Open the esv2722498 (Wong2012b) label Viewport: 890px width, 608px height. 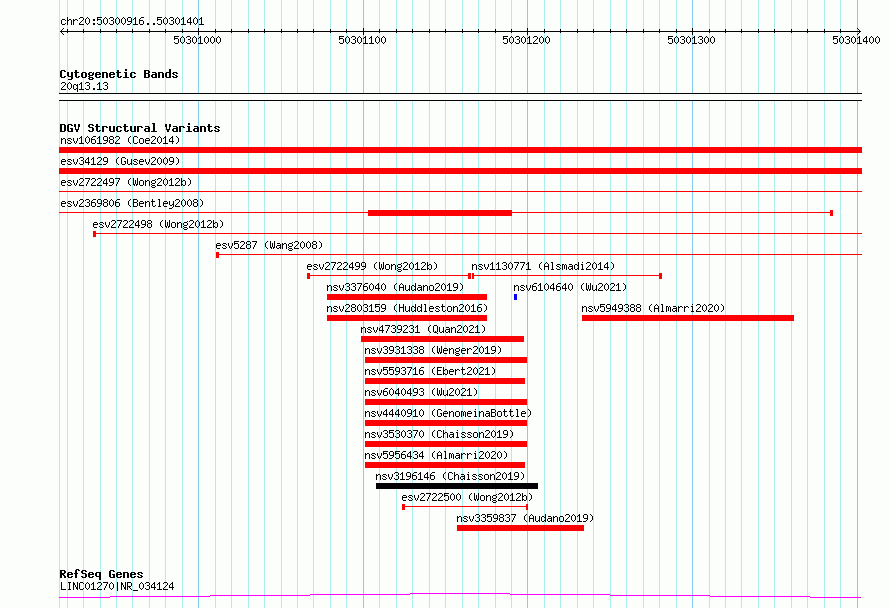coord(158,224)
